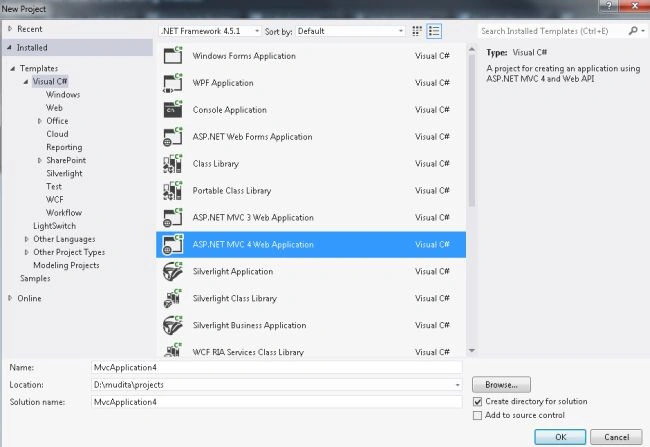
Task: Collapse the Templates tree node
Action: pos(12,68)
